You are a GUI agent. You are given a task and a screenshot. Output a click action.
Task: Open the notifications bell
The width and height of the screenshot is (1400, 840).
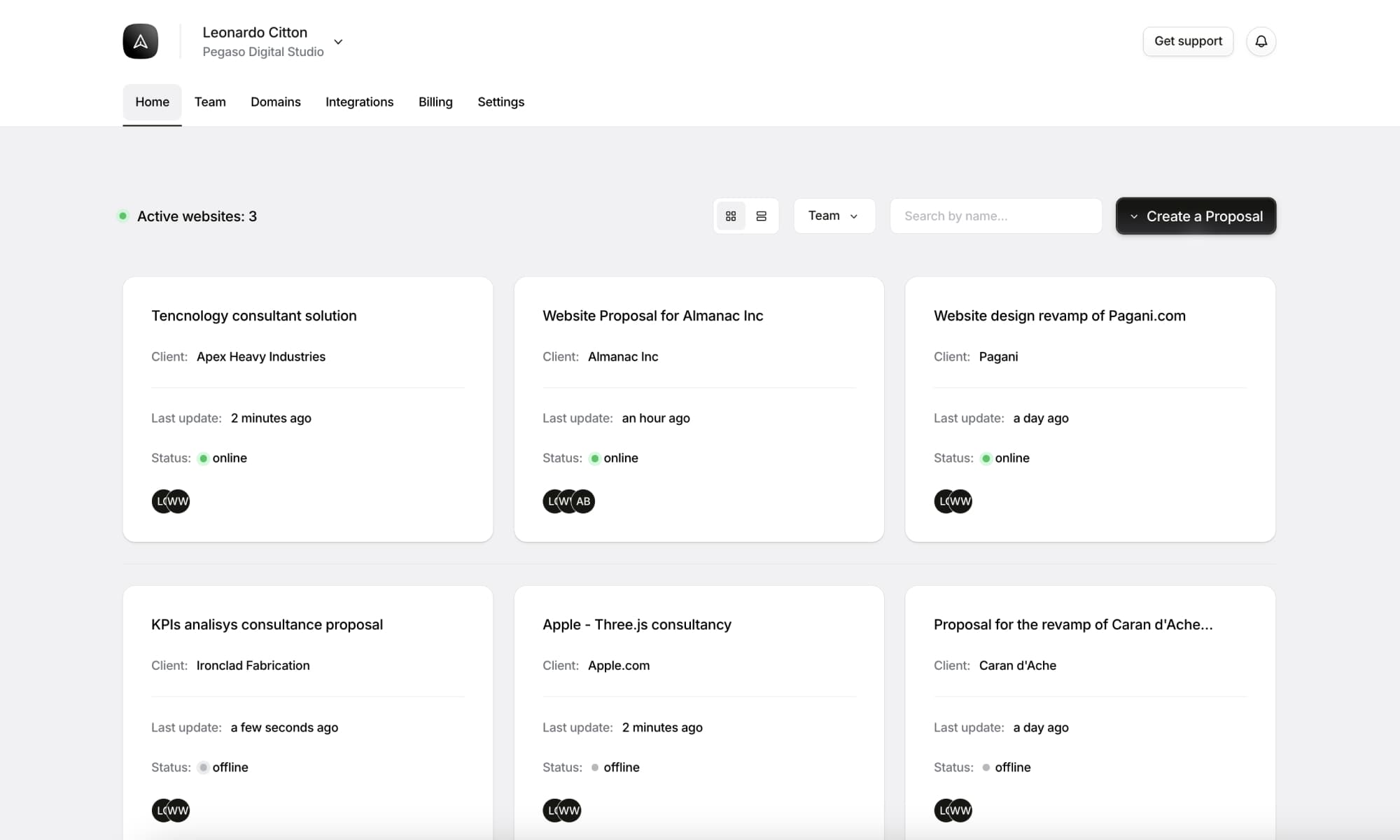[1261, 41]
